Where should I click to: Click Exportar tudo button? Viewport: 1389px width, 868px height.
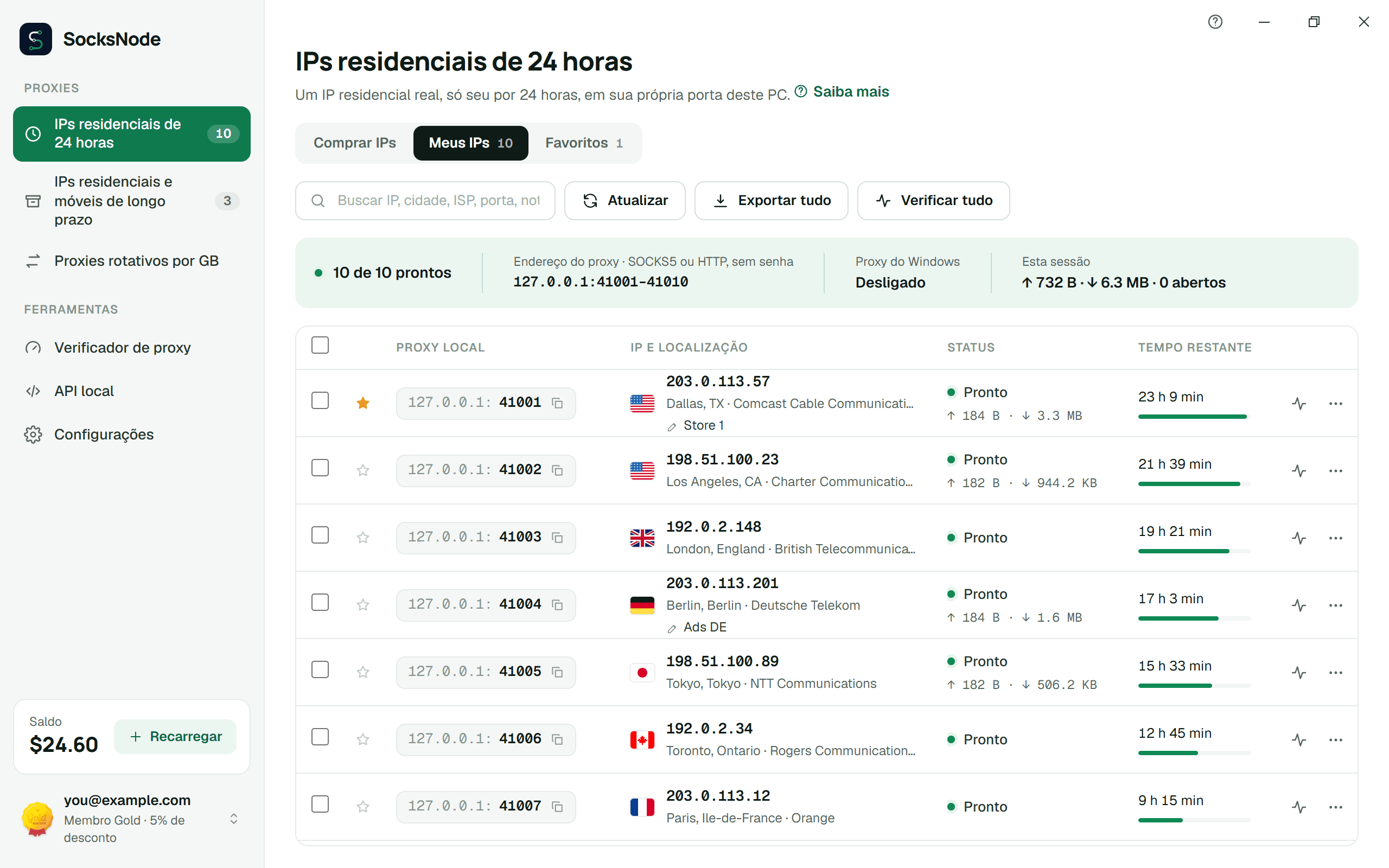[771, 200]
